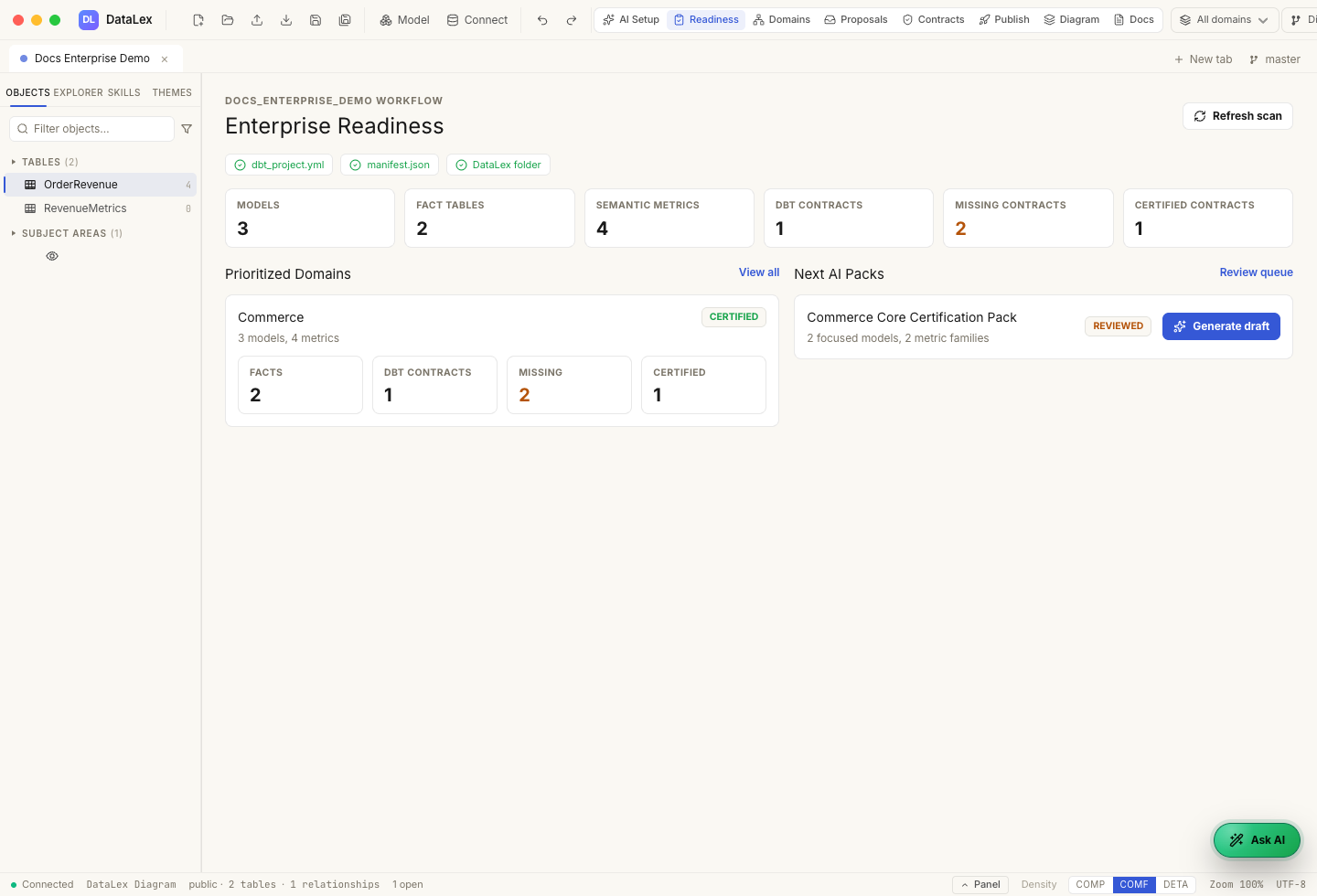Click the DataLex DL logo icon
This screenshot has height=896, width=1317.
89,19
